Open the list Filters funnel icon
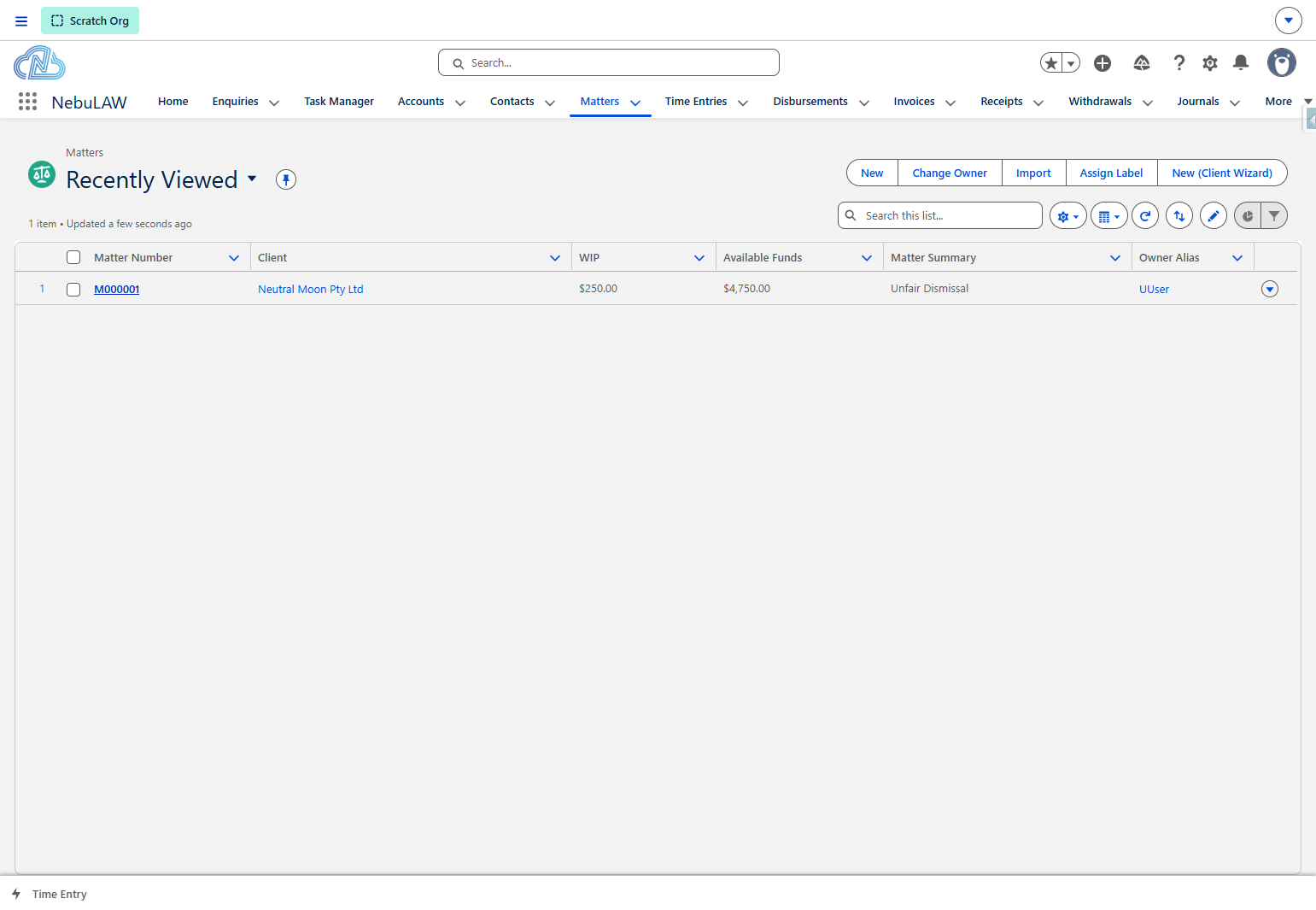 (x=1274, y=216)
